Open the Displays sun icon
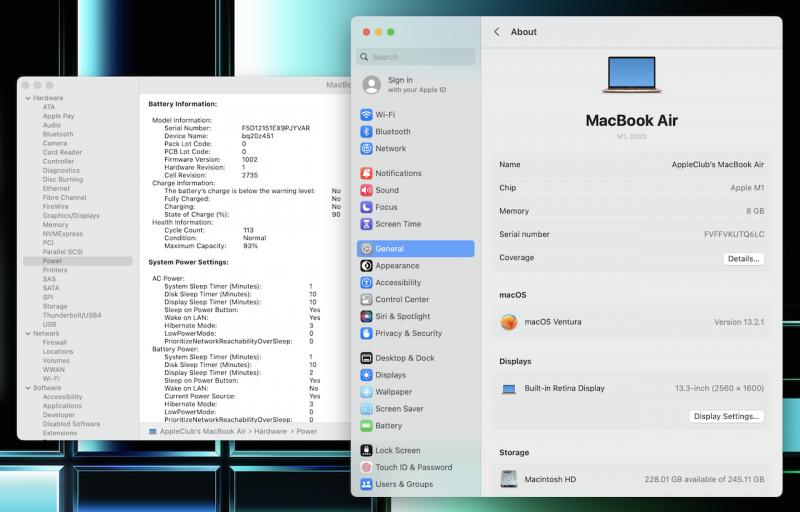Viewport: 800px width, 512px height. [366, 375]
